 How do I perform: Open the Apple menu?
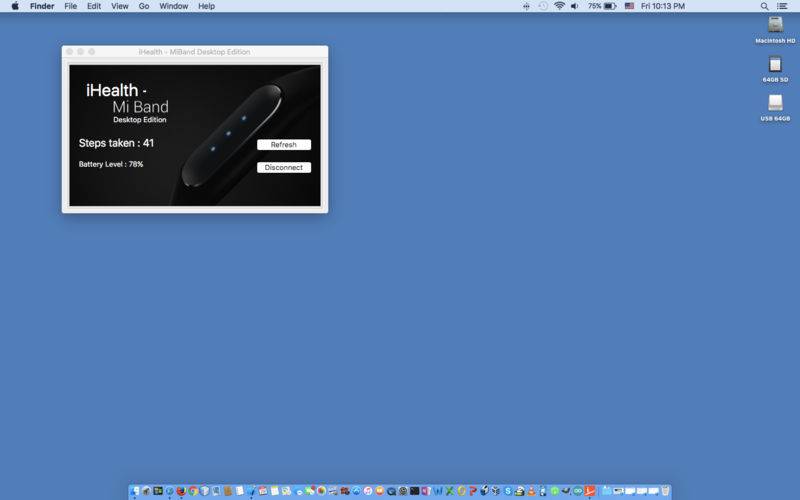point(15,6)
